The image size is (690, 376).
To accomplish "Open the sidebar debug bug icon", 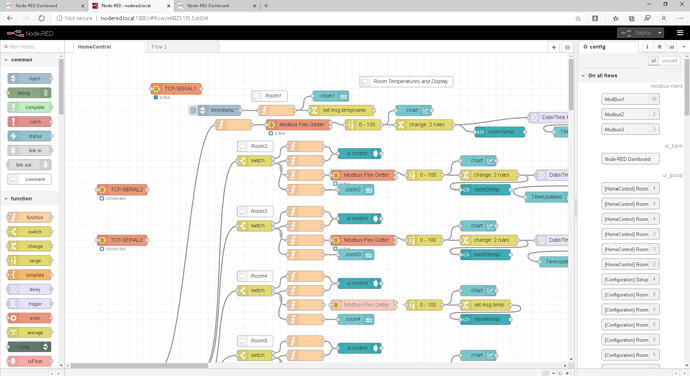I will 659,47.
